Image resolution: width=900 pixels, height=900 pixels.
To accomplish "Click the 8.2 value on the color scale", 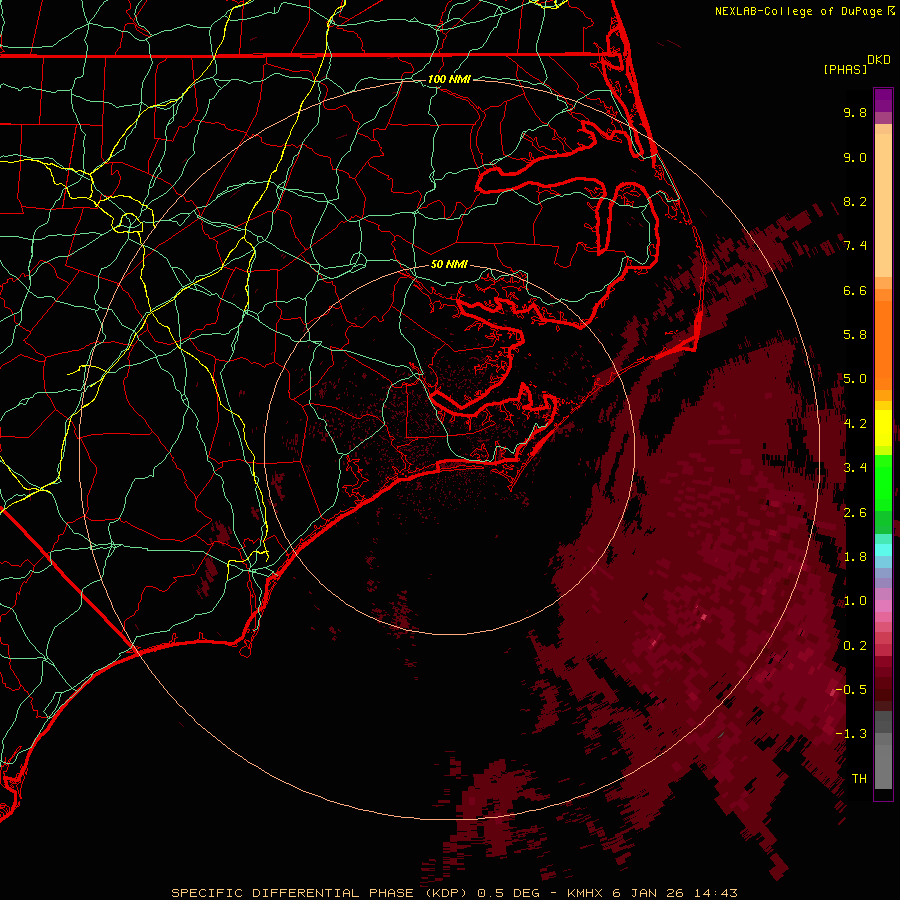I will coord(855,201).
